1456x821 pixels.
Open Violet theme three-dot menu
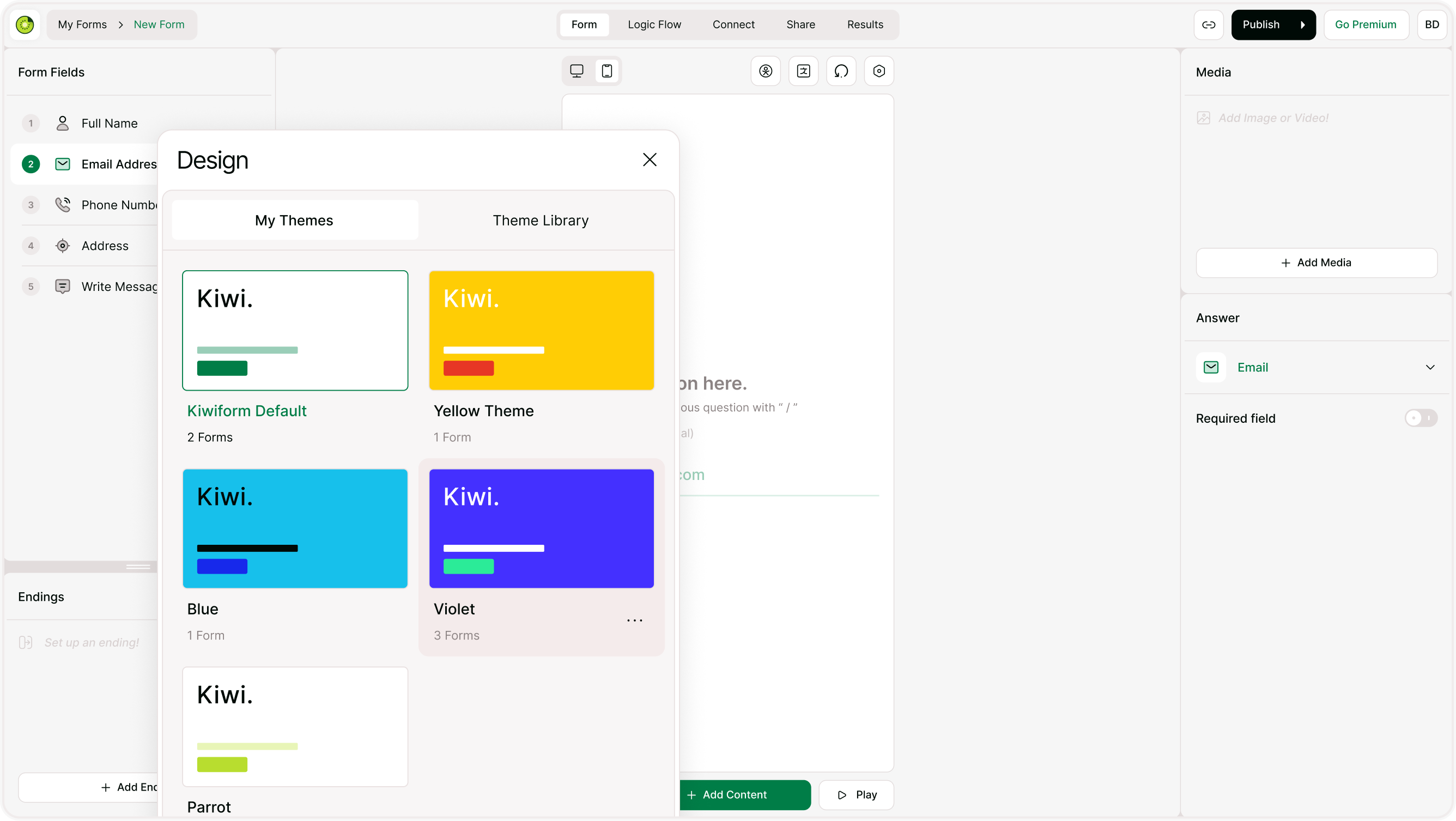634,620
